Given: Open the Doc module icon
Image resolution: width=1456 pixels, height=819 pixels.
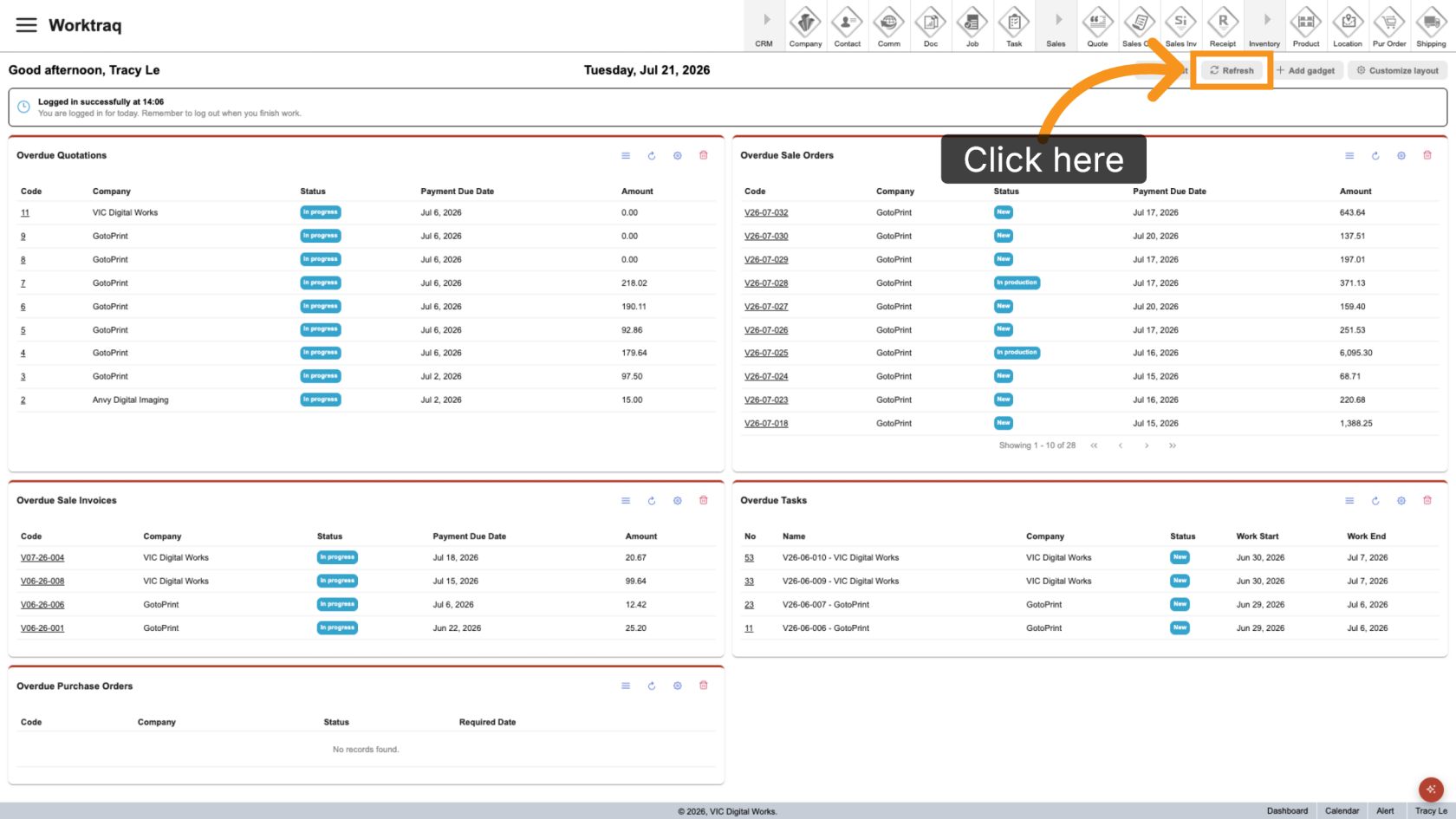Looking at the screenshot, I should click(x=930, y=27).
